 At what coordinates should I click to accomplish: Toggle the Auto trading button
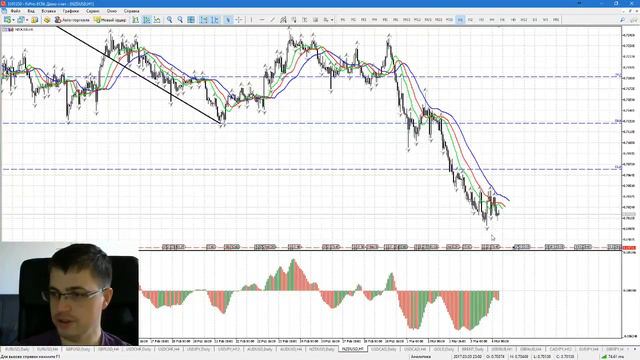pyautogui.click(x=72, y=20)
